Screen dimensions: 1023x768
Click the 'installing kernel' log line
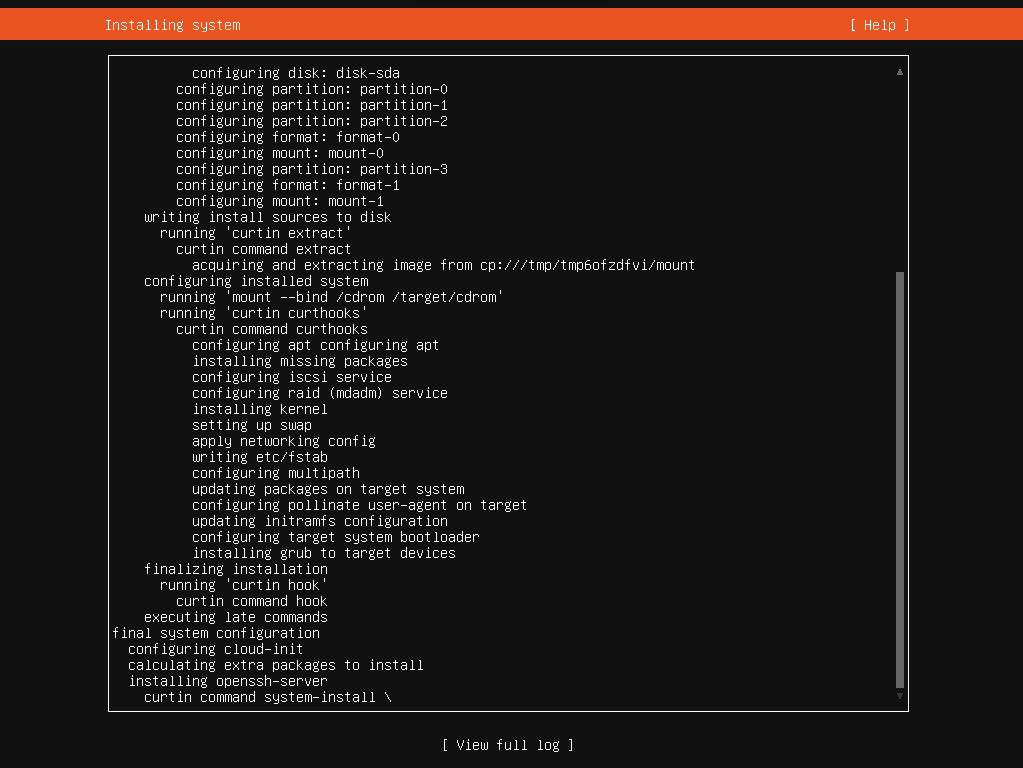pyautogui.click(x=260, y=409)
